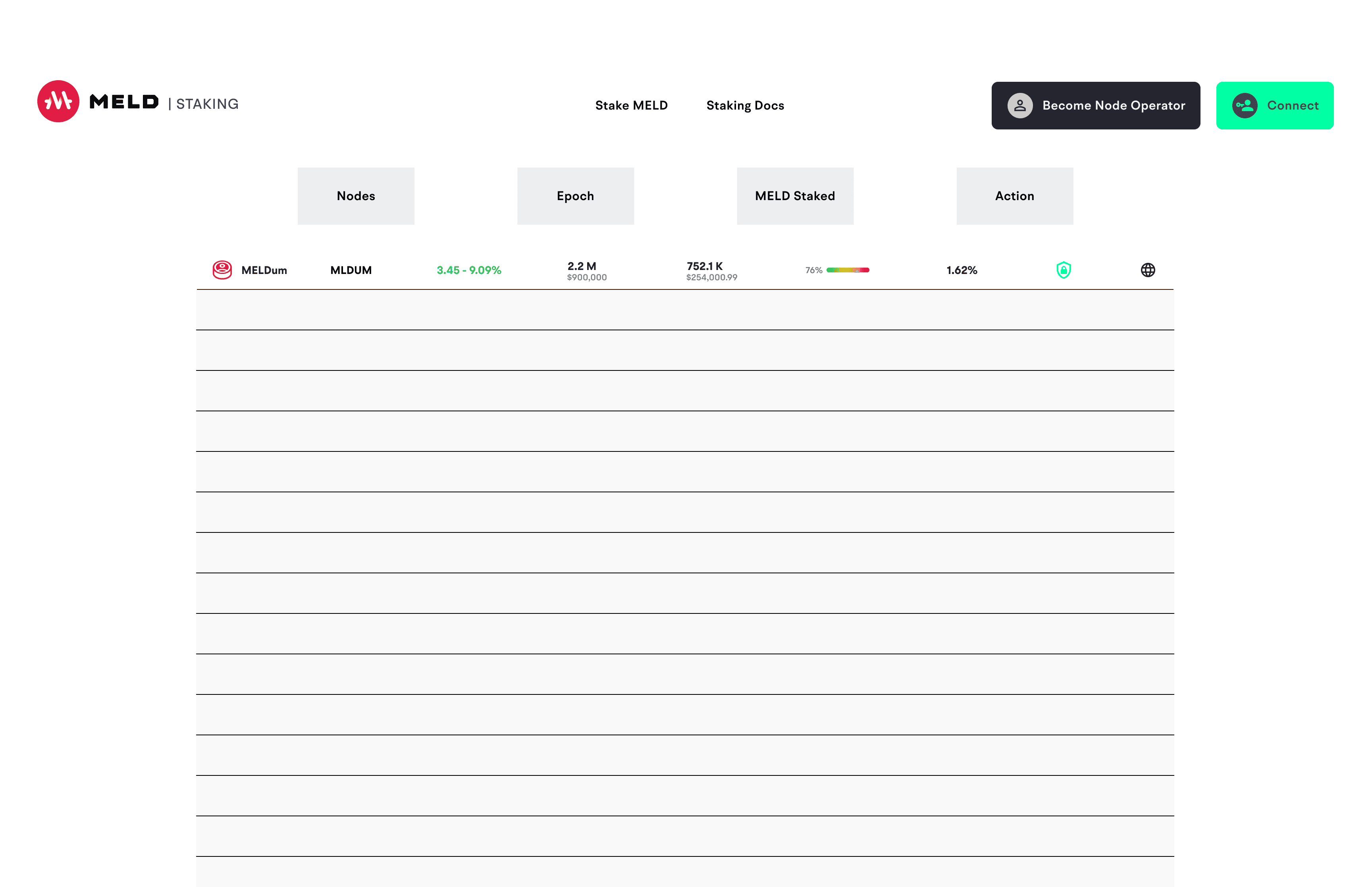The image size is (1372, 887).
Task: Click the MLDUM ticker label
Action: point(351,270)
